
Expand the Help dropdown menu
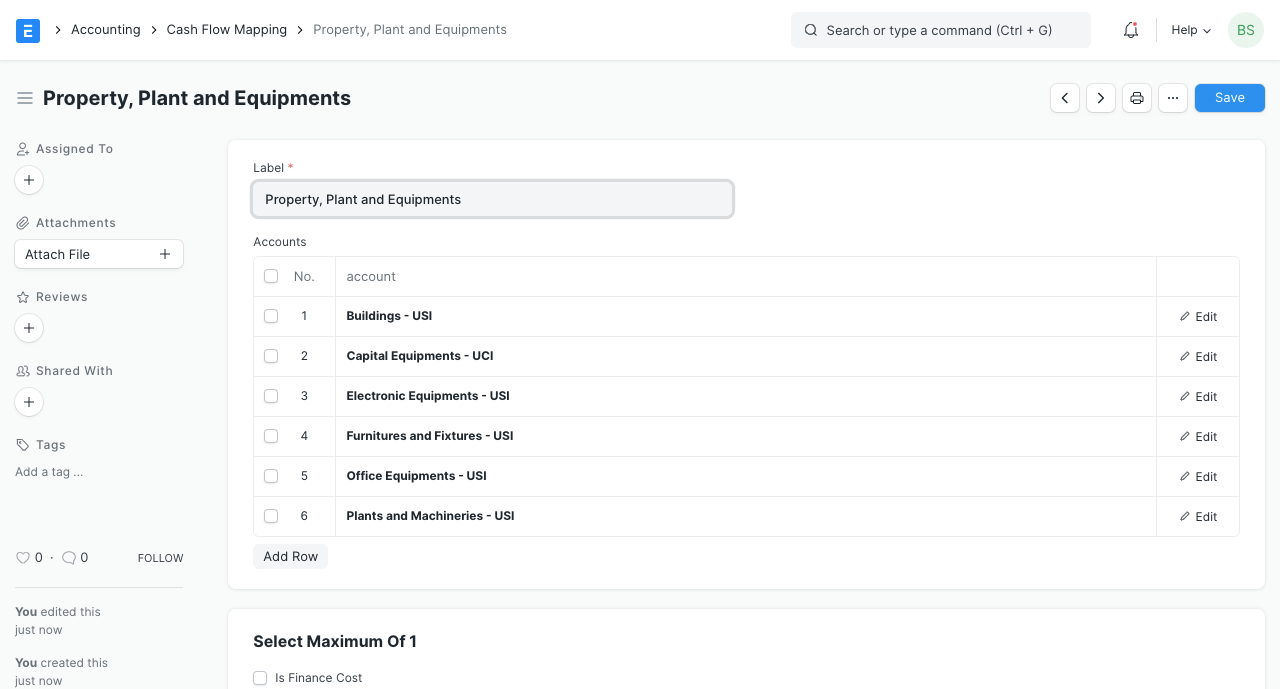[1191, 30]
